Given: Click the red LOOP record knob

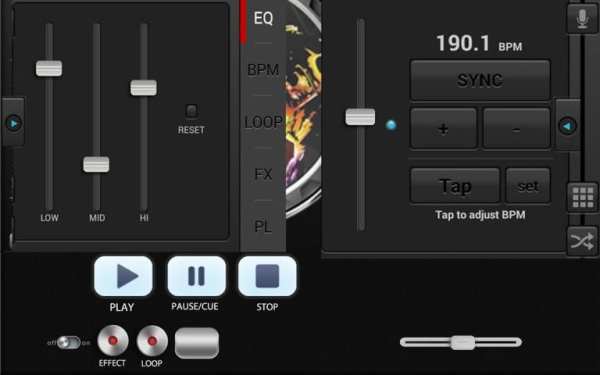Looking at the screenshot, I should [152, 340].
